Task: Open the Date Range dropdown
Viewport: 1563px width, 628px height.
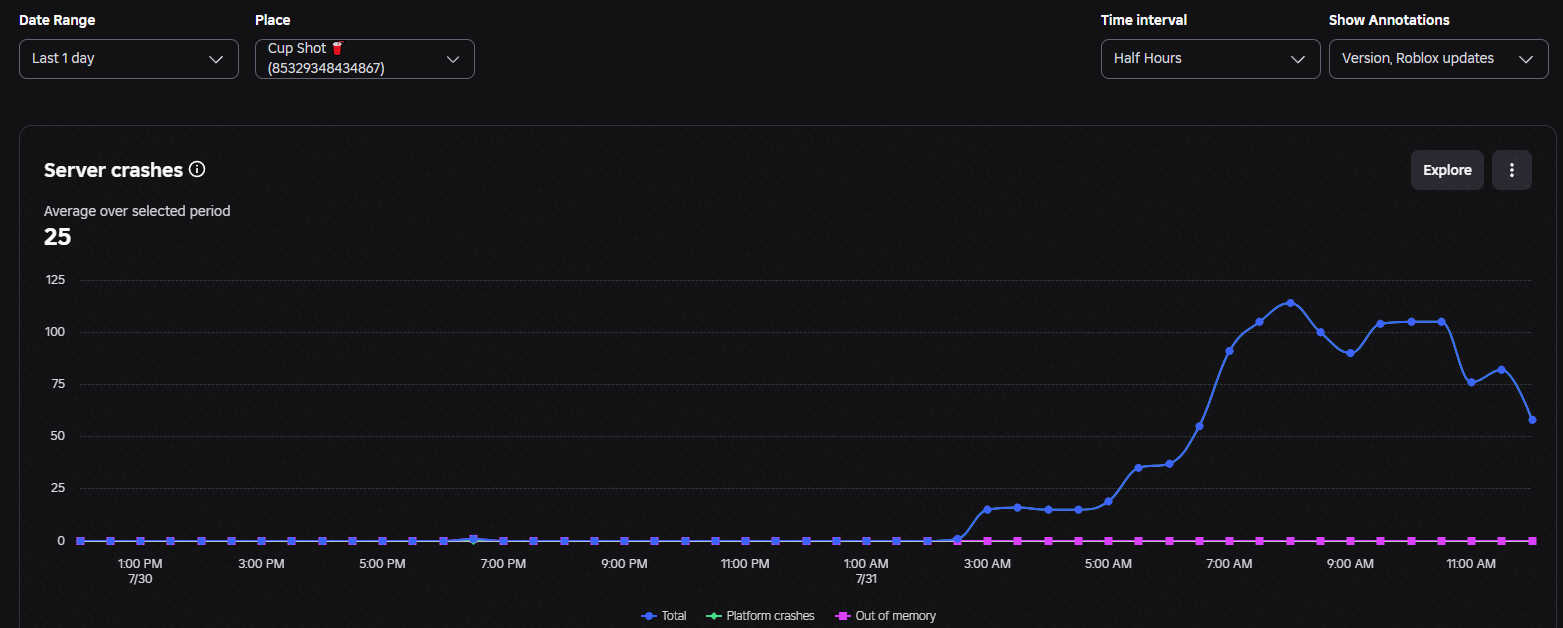Action: pyautogui.click(x=129, y=59)
